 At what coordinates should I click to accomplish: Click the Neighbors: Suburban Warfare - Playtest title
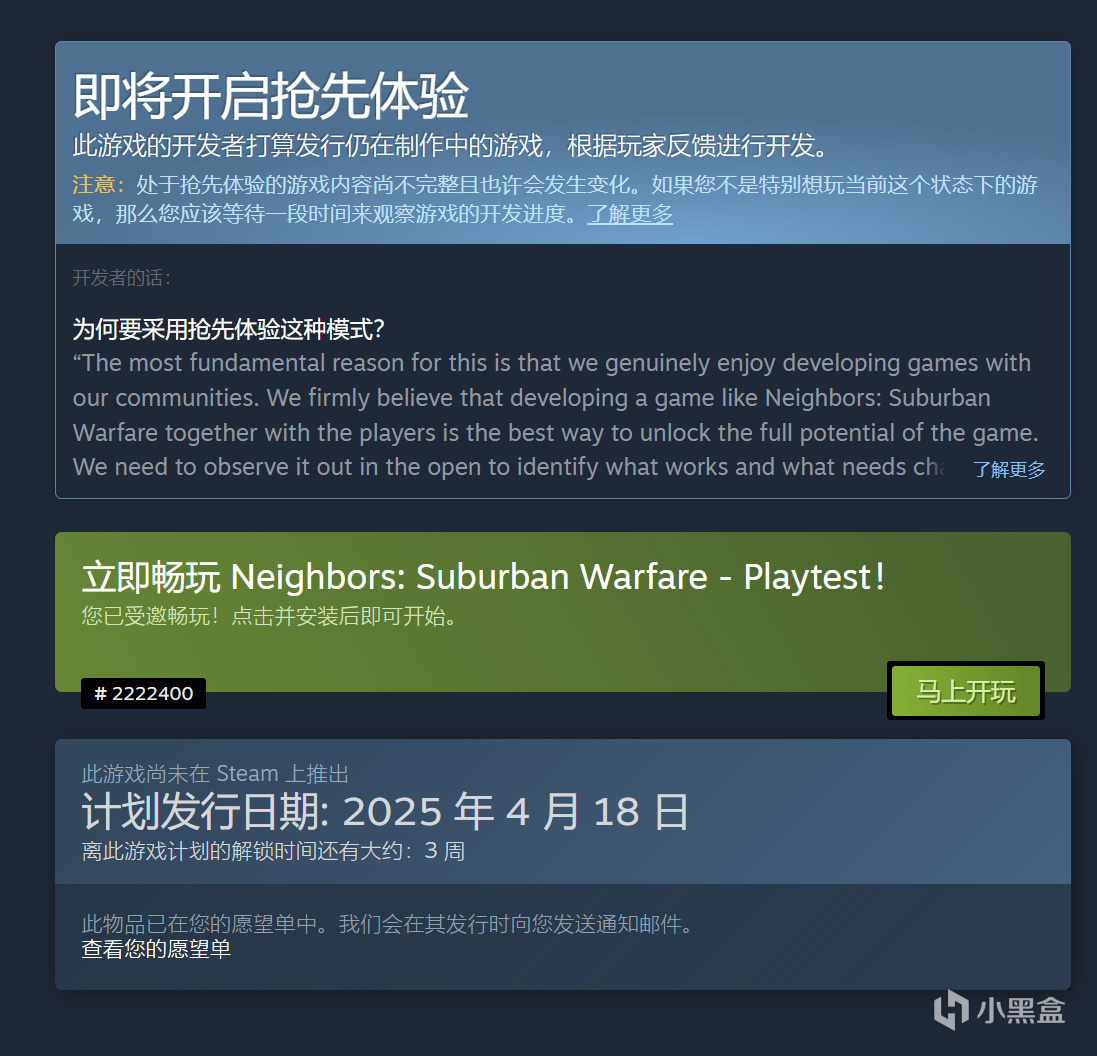pyautogui.click(x=557, y=577)
